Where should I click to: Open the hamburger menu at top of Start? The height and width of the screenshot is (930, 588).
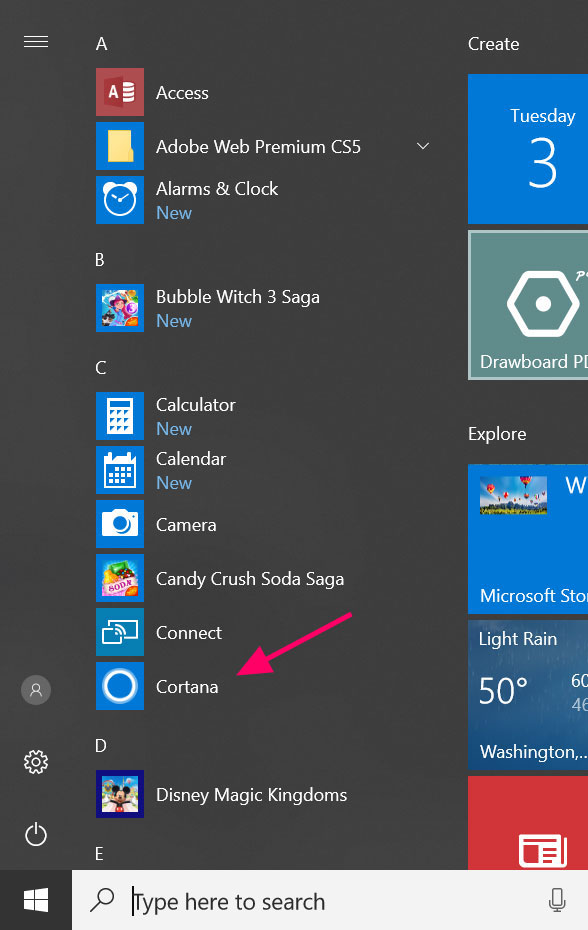click(x=36, y=42)
